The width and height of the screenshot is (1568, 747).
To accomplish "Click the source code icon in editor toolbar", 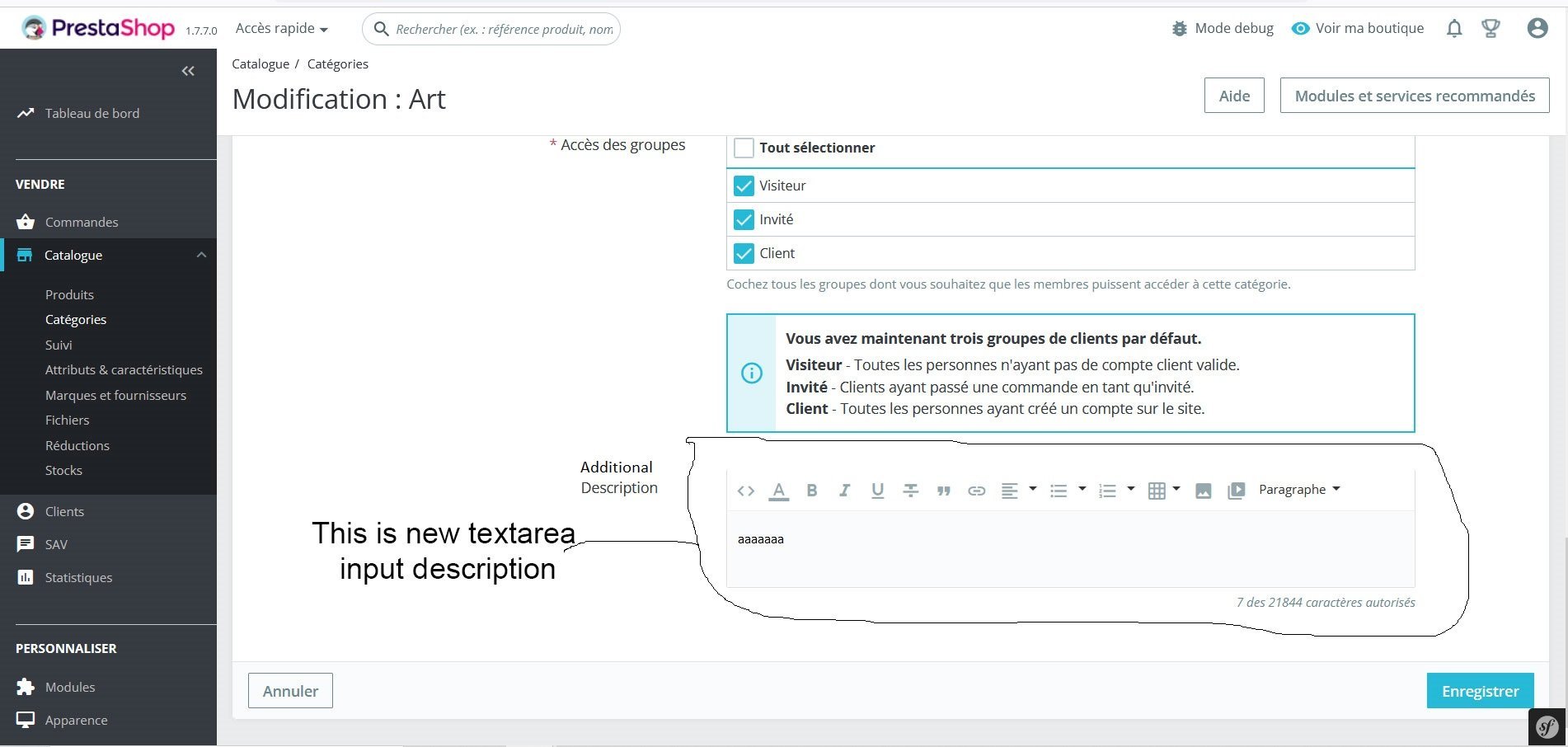I will 746,491.
